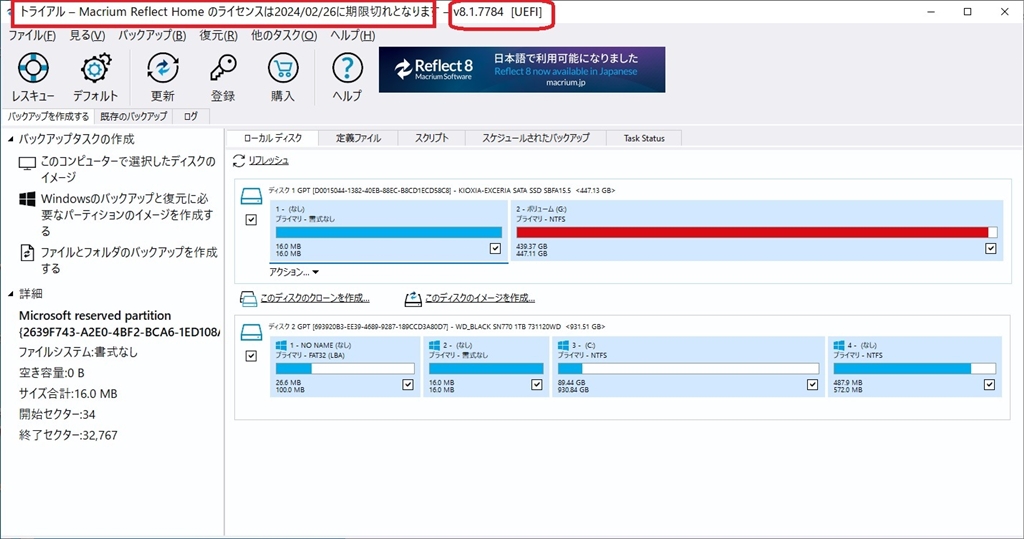Click the Microsoft reserved partition detail text
The height and width of the screenshot is (539, 1024).
coord(95,316)
